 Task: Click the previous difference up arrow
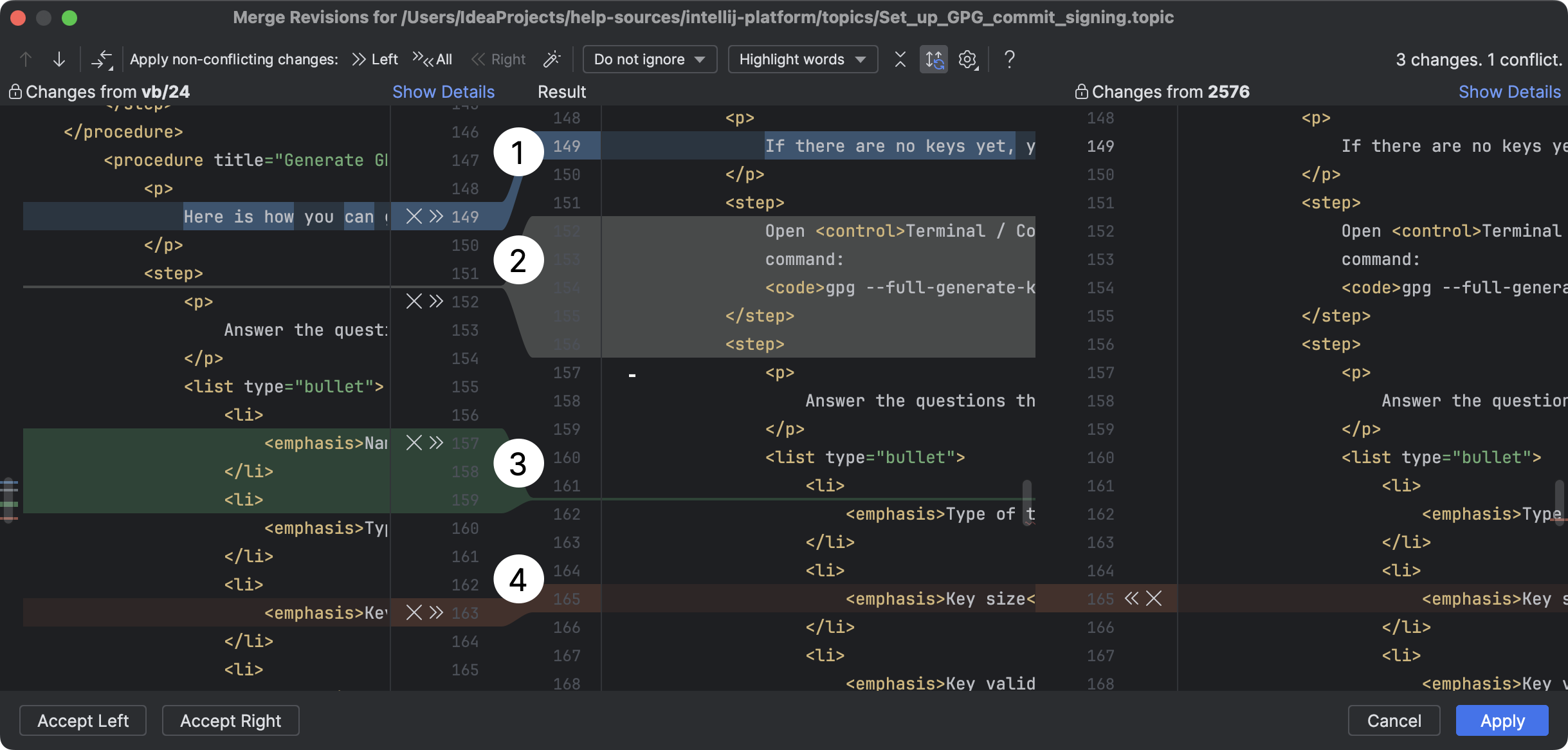[x=26, y=59]
